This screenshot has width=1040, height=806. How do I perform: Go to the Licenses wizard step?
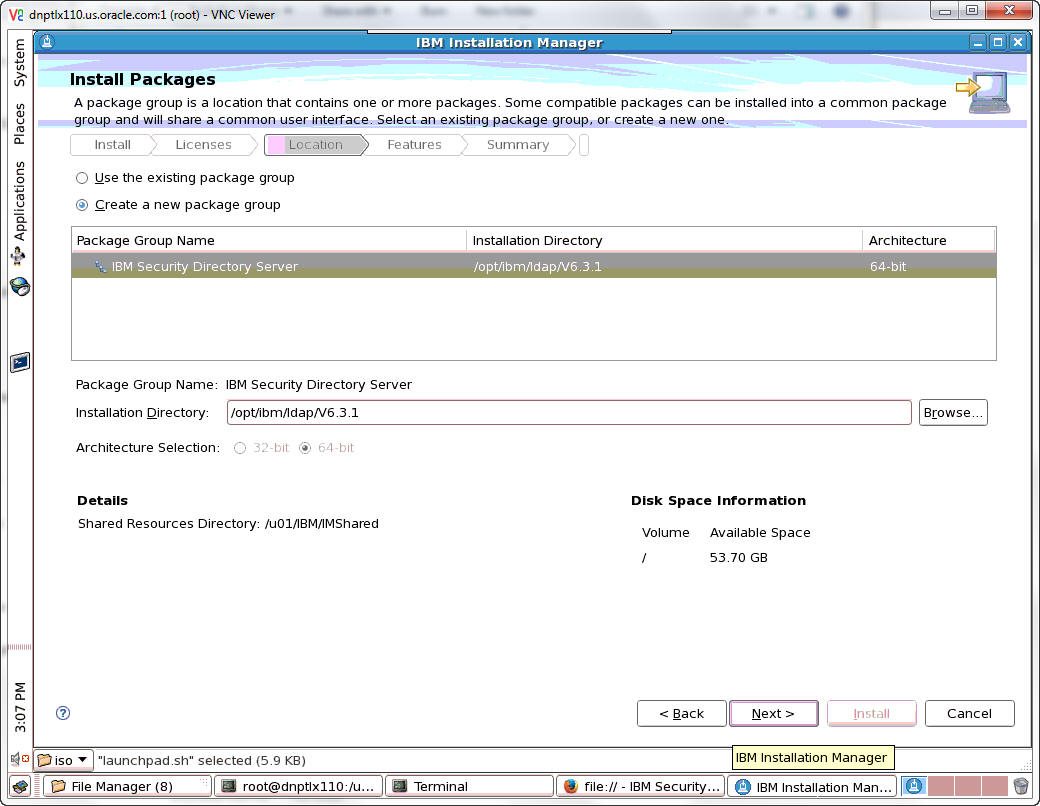coord(203,145)
